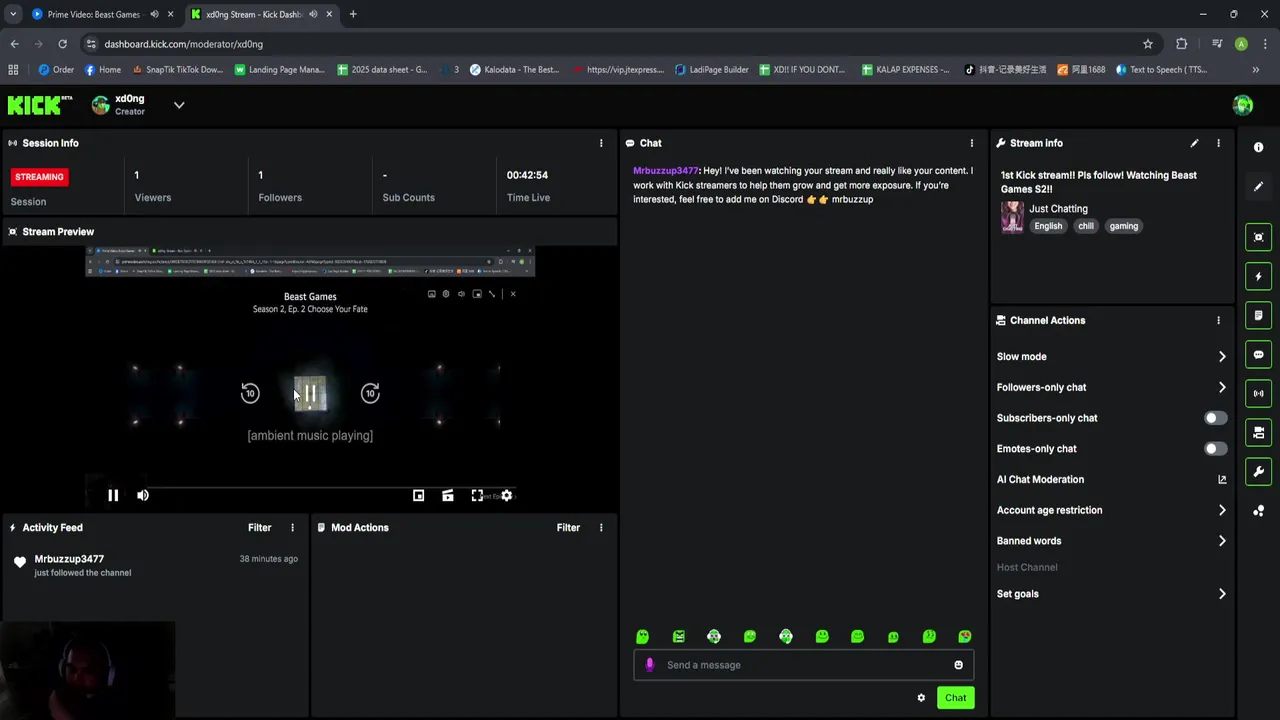Viewport: 1280px width, 720px height.
Task: Click the Send a message field
Action: (803, 665)
